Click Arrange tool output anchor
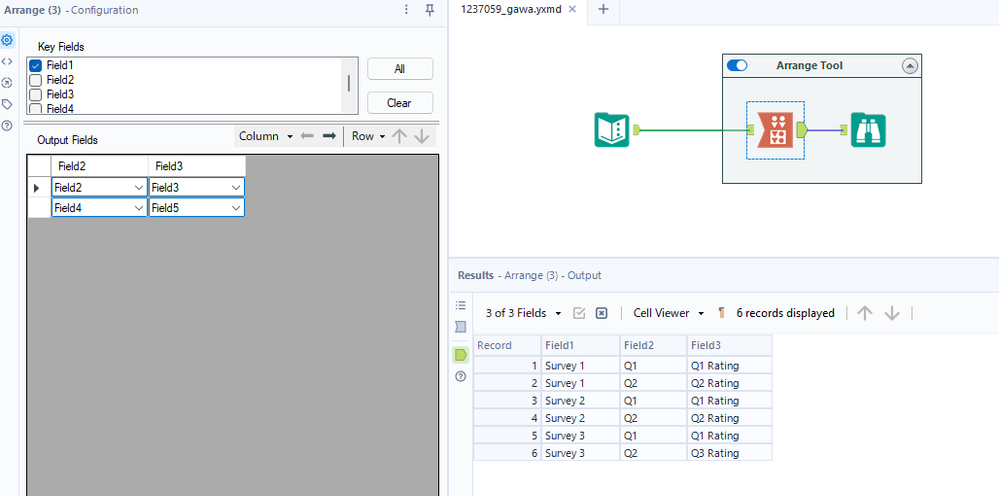 pyautogui.click(x=801, y=130)
